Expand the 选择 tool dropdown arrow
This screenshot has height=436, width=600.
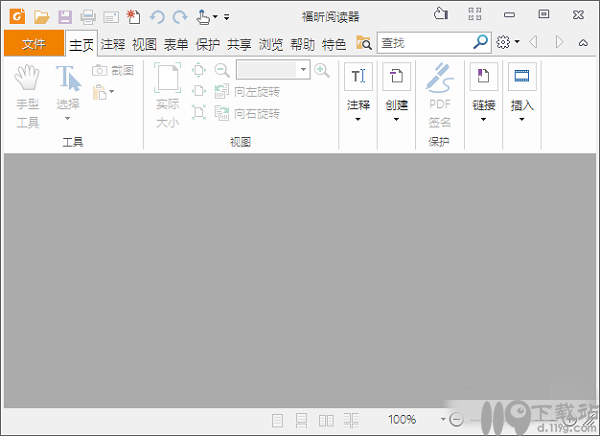(x=67, y=118)
